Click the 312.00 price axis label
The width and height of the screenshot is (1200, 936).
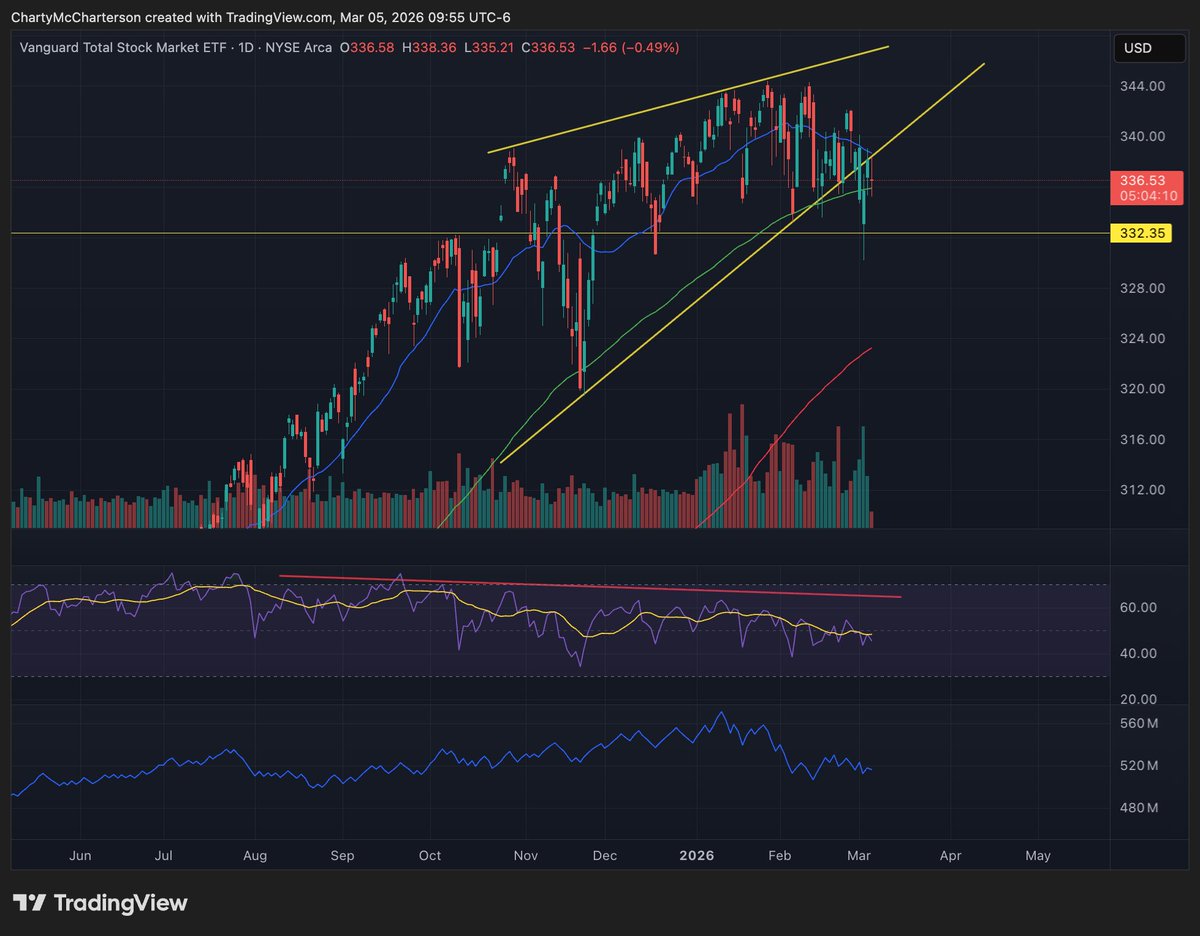[1142, 491]
